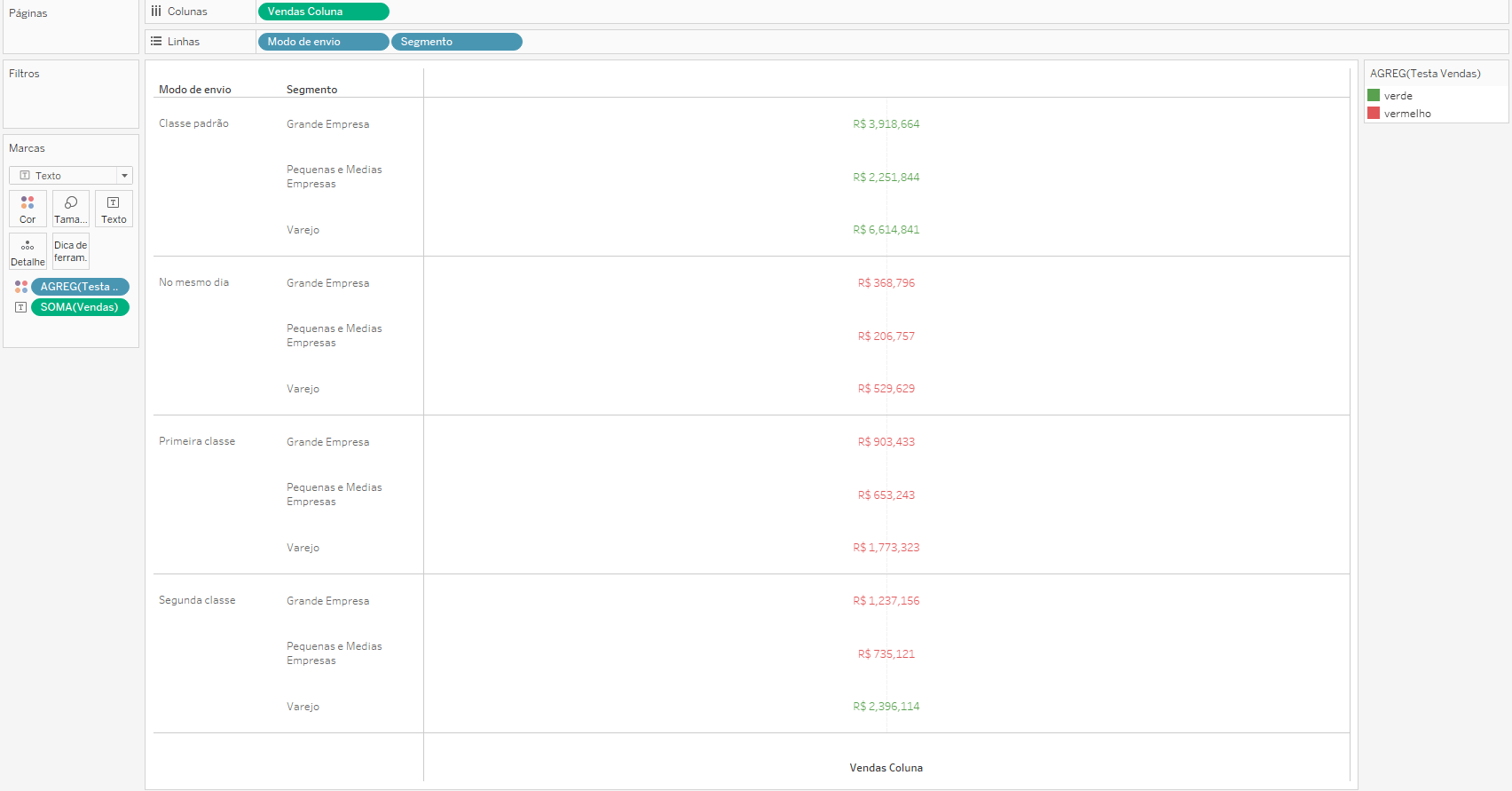Open the Tamanho size card
The height and width of the screenshot is (791, 1512).
tap(71, 209)
